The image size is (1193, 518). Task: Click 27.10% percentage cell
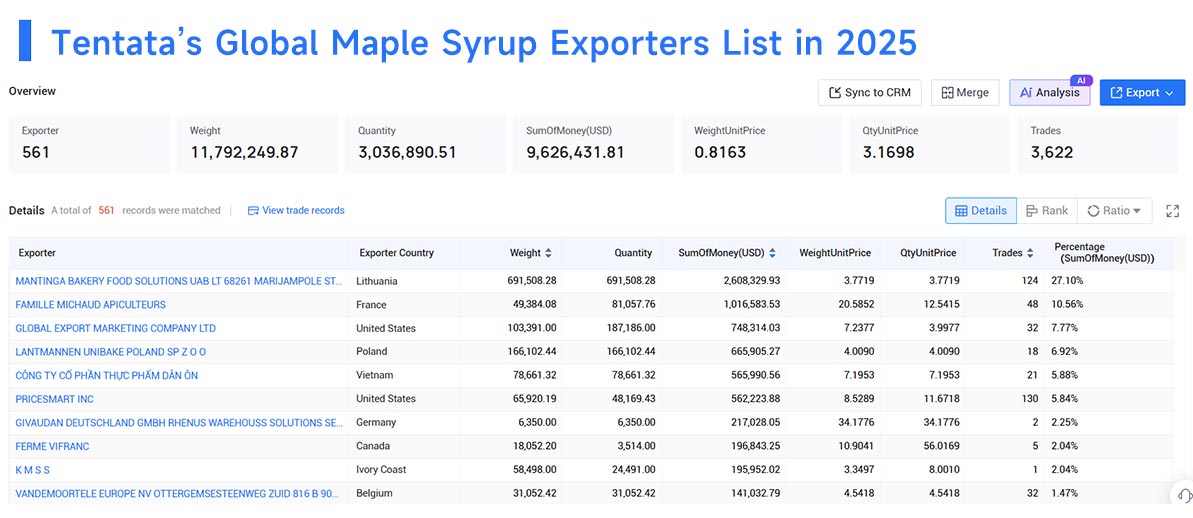coord(1065,281)
